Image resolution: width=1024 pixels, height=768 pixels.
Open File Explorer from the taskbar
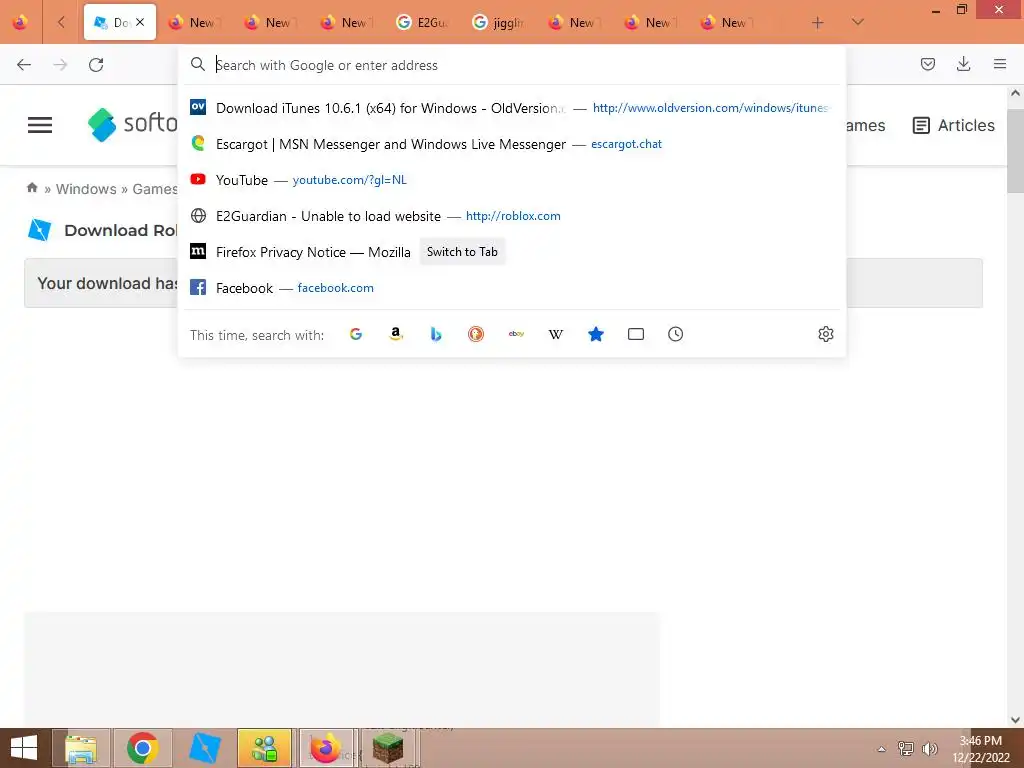pos(81,748)
